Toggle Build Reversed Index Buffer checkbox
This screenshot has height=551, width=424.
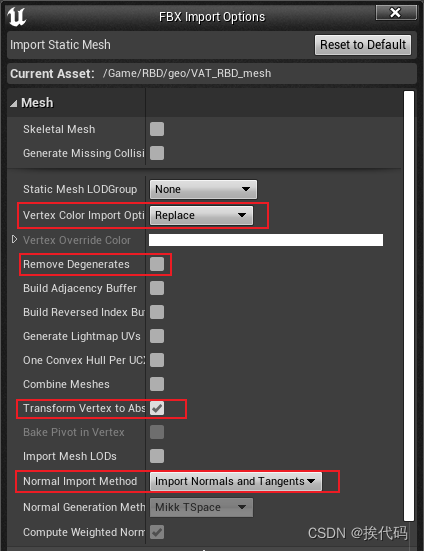pos(157,312)
